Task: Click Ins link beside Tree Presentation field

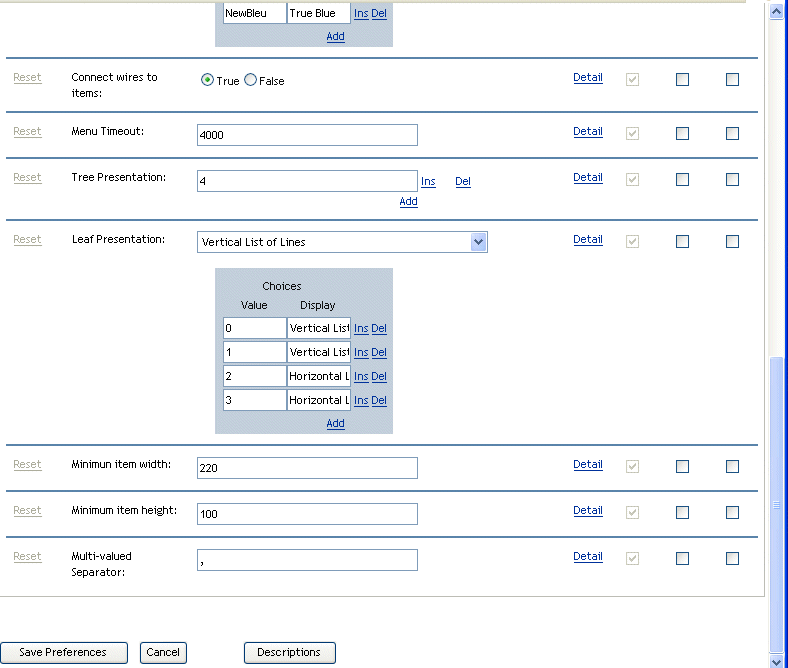Action: [428, 182]
